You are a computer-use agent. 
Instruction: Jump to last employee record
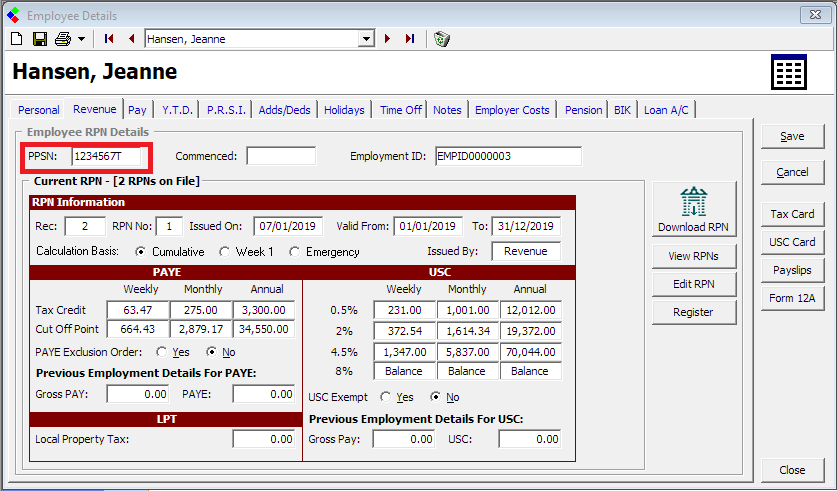click(x=410, y=39)
